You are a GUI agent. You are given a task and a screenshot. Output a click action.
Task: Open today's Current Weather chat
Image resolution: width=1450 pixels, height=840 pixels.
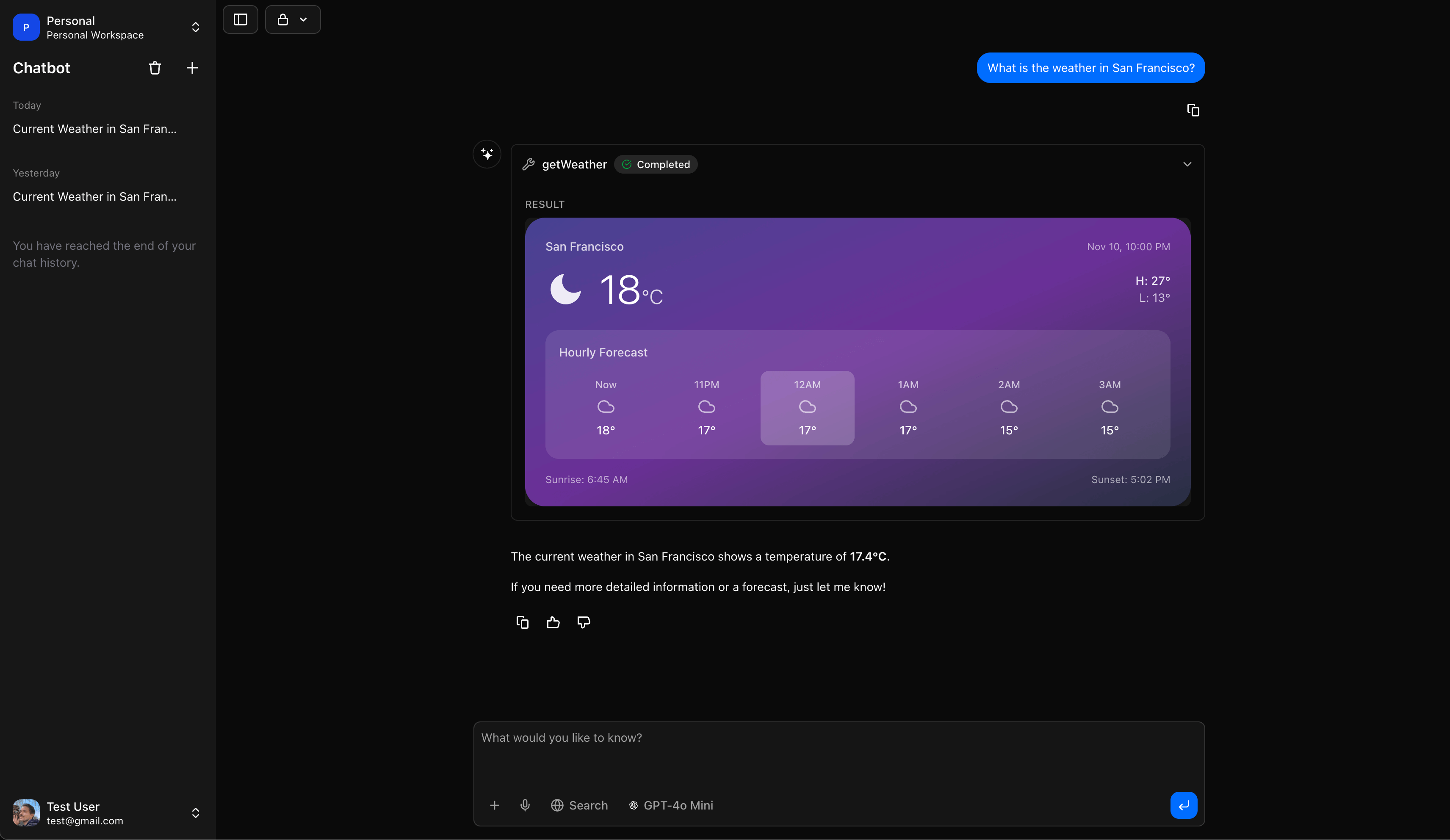[94, 129]
